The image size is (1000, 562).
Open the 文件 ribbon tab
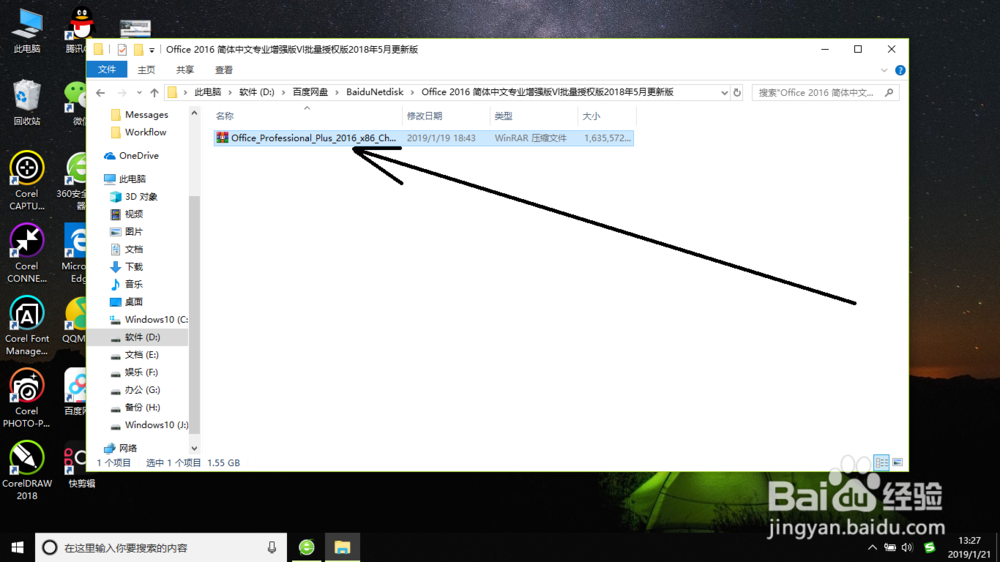[x=107, y=70]
